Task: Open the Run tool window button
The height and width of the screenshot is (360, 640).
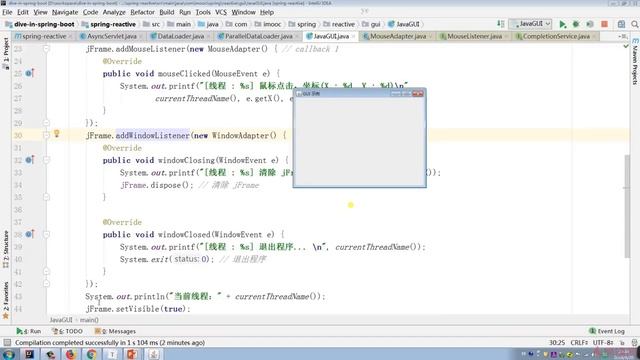Action: point(29,331)
